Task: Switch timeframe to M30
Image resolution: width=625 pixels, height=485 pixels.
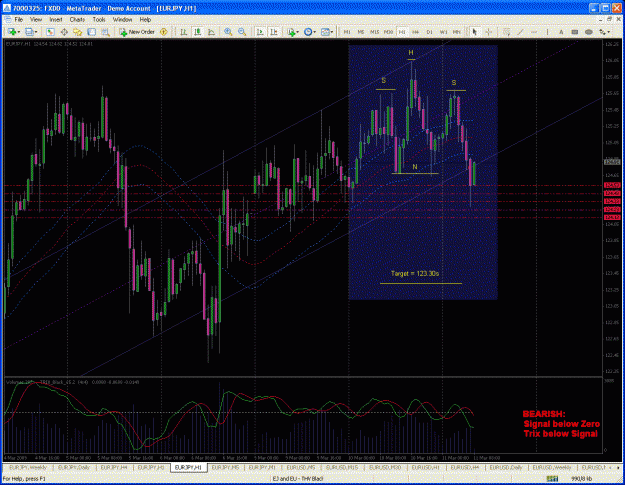Action: (x=388, y=32)
